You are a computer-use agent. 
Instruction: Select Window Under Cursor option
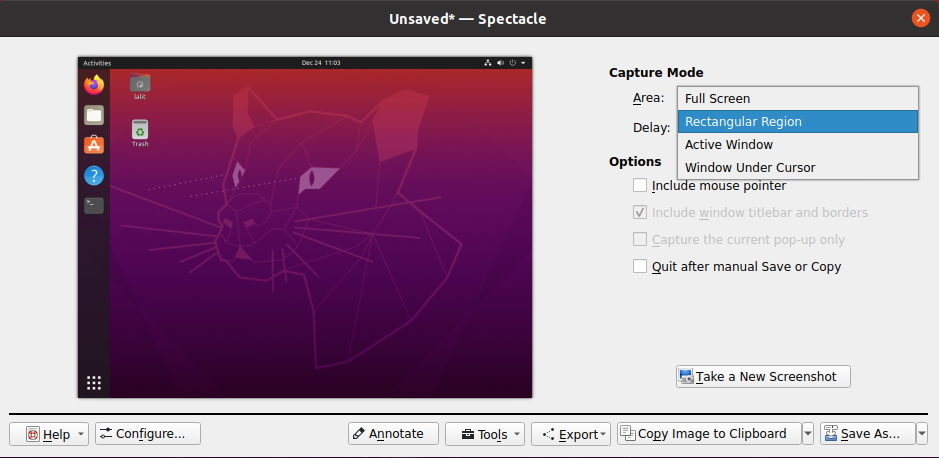click(x=798, y=167)
